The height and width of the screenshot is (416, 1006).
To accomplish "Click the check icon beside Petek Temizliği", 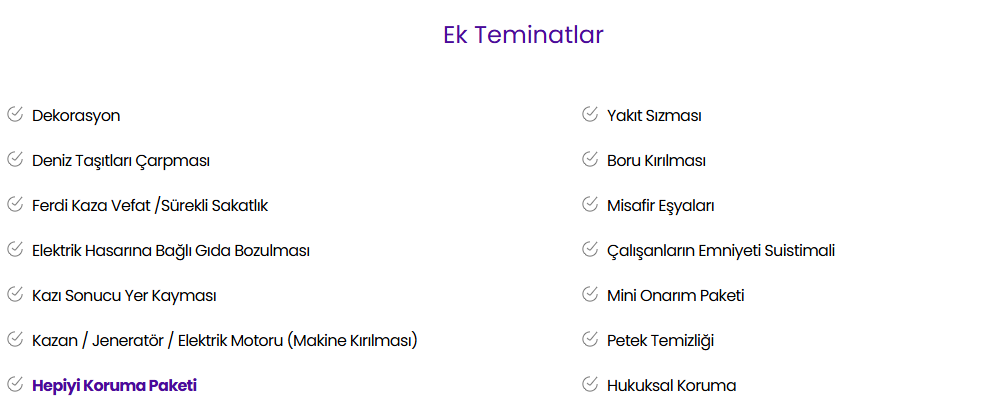I will tap(590, 339).
